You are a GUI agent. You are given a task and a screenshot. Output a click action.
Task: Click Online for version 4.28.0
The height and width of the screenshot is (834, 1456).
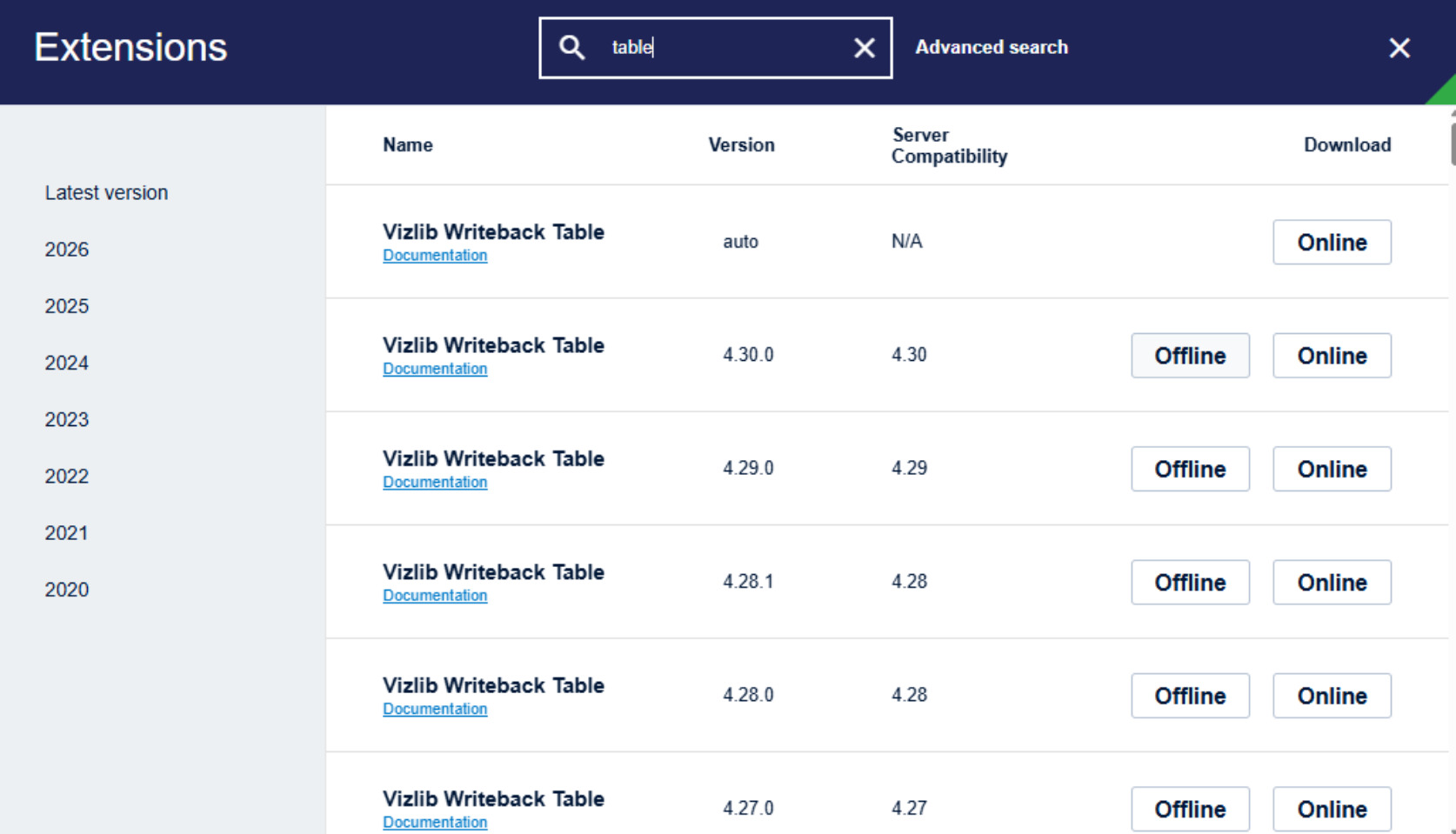click(1332, 696)
